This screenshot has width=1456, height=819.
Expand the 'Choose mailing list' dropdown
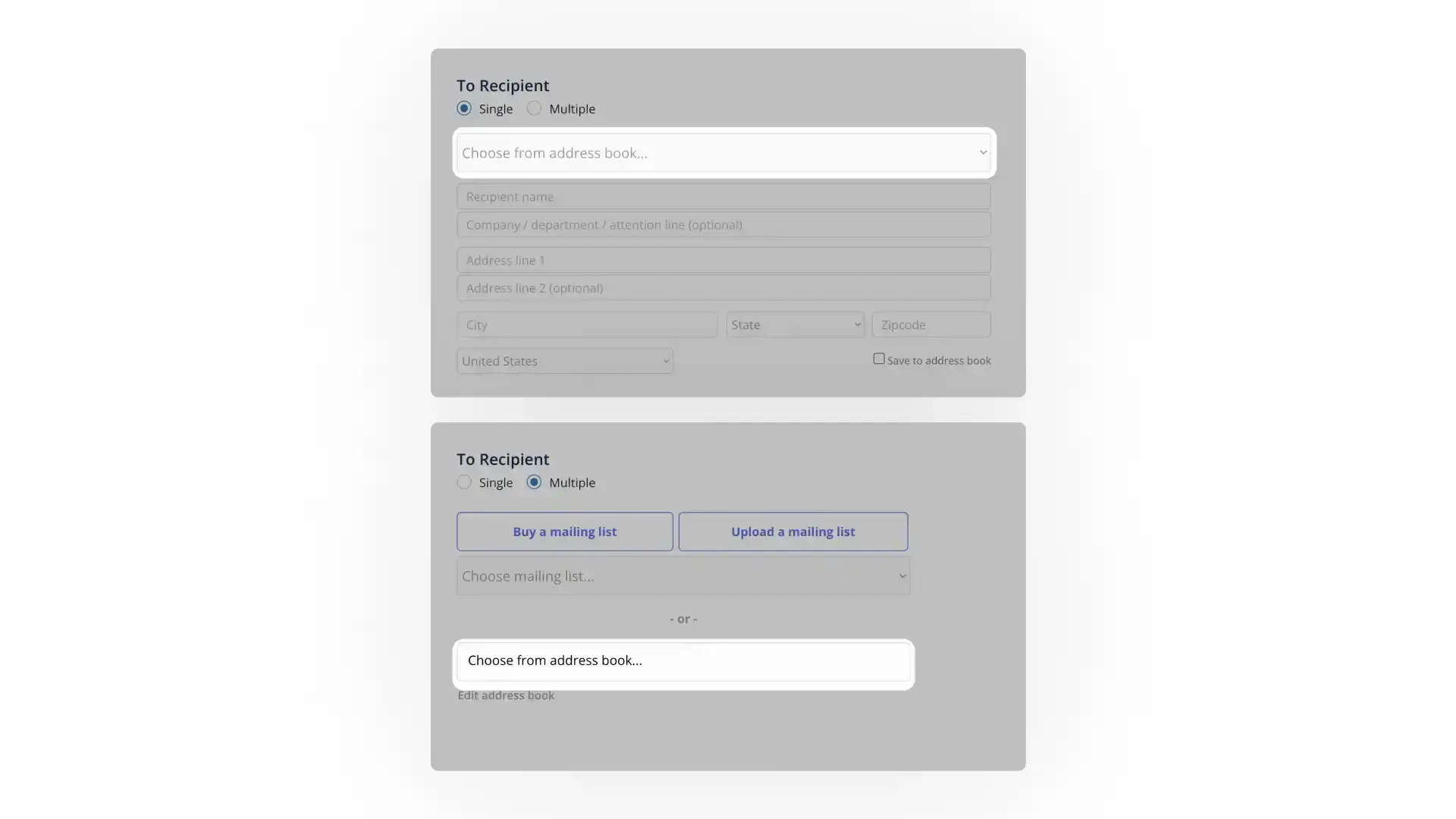click(683, 575)
